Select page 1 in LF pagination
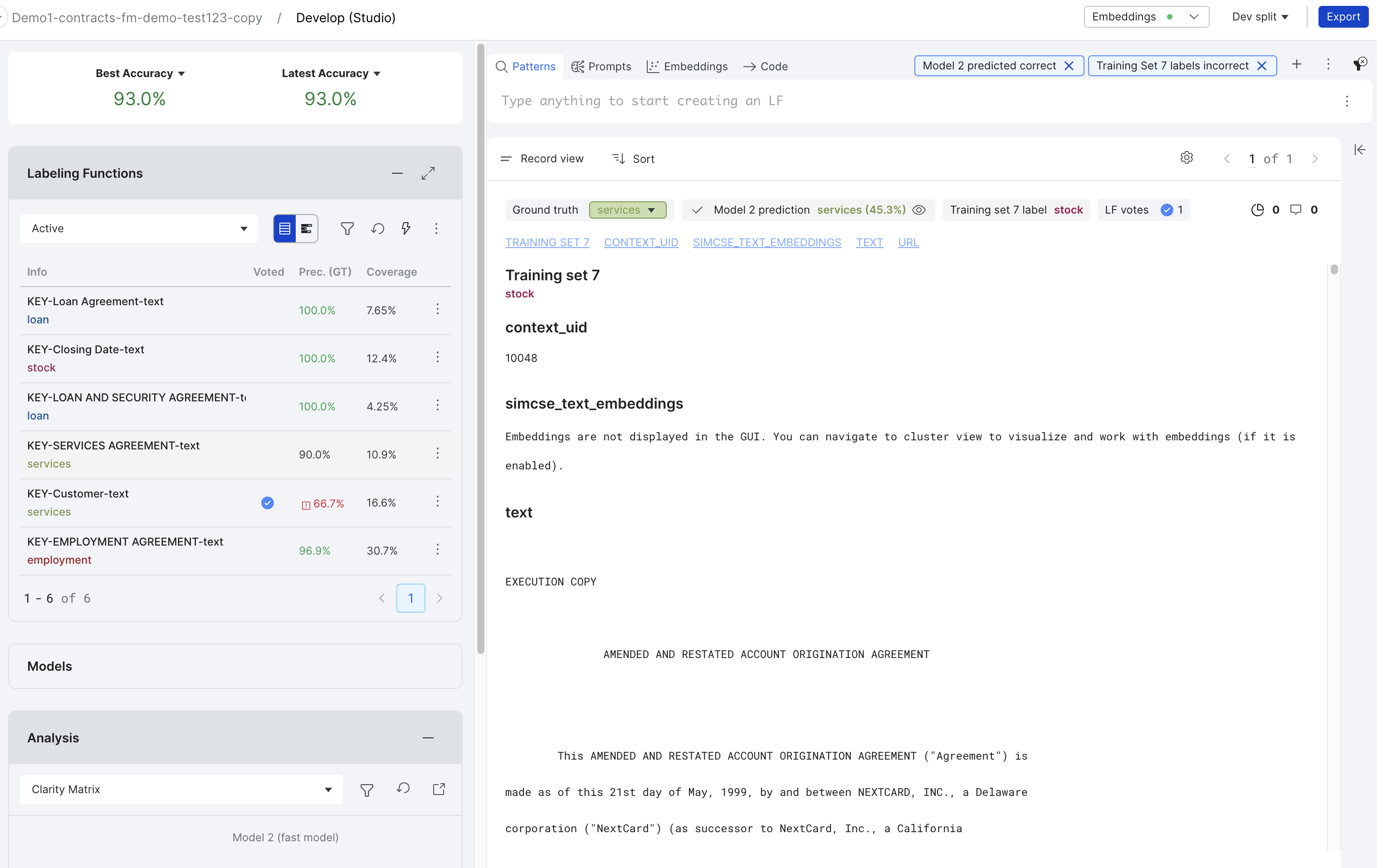 [410, 598]
